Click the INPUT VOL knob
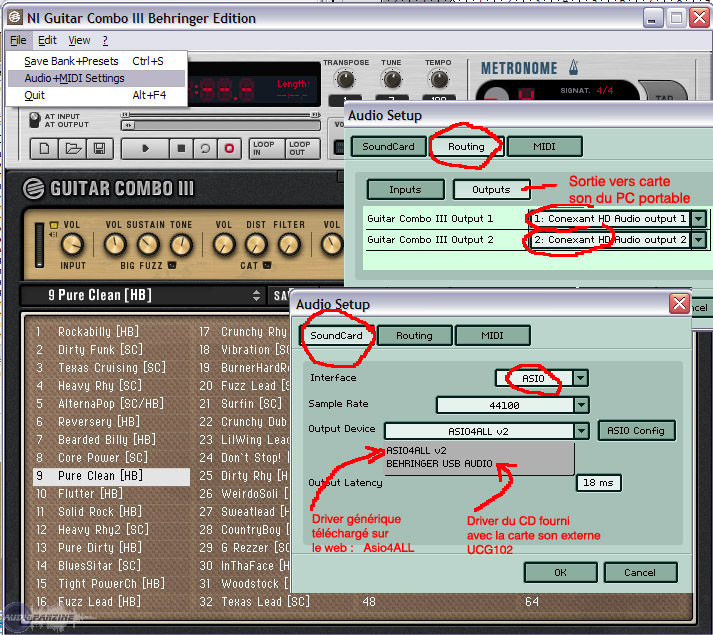Viewport: 713px width, 635px height. tap(72, 244)
